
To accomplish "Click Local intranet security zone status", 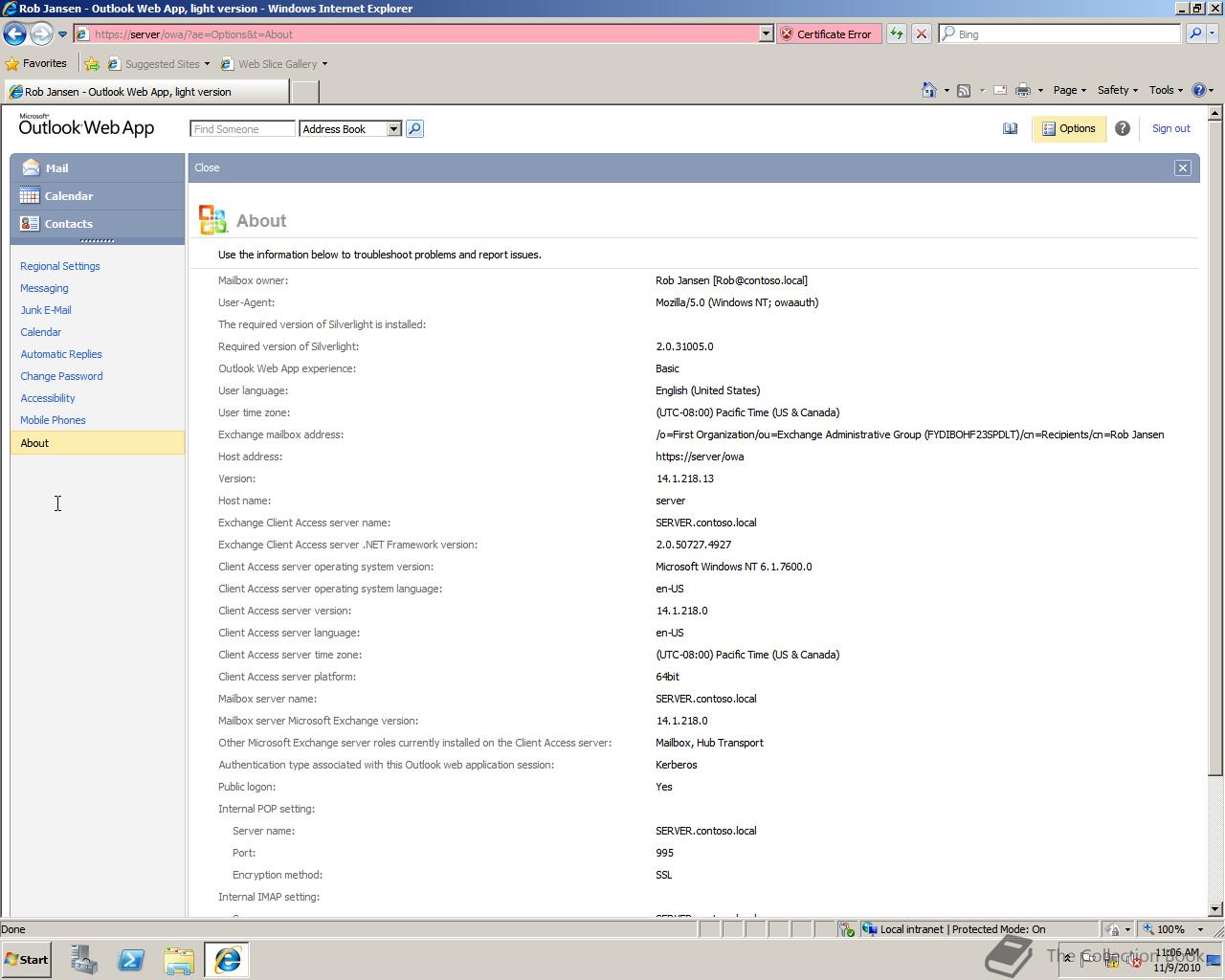I will point(963,929).
